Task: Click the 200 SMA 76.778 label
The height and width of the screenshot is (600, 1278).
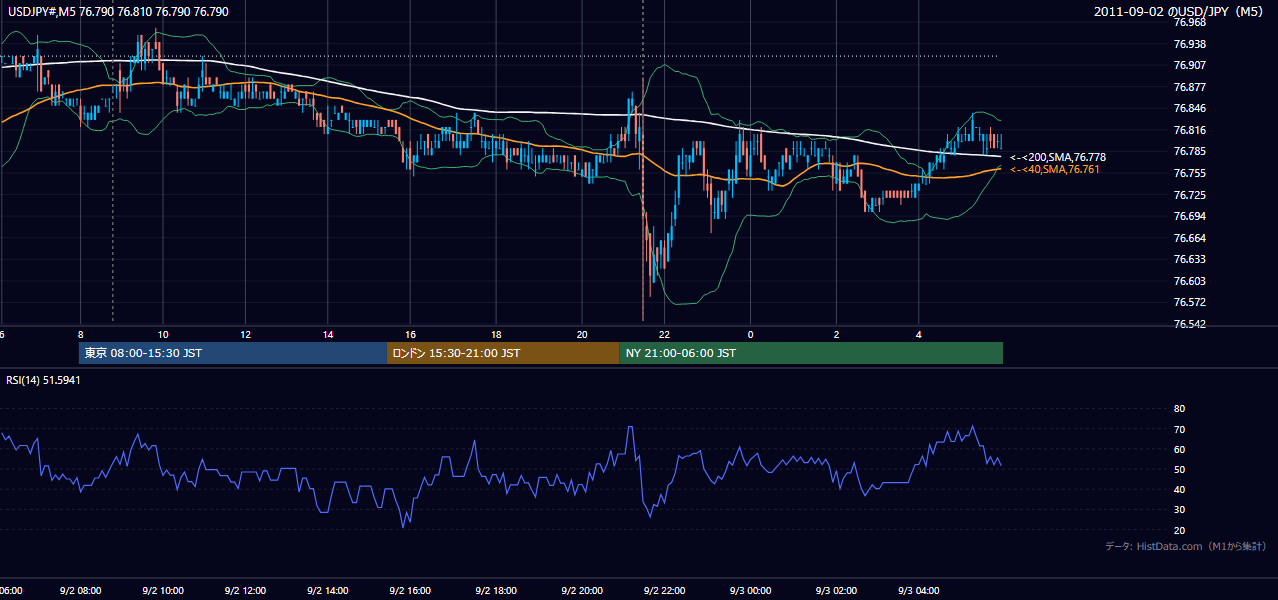Action: pos(1058,157)
